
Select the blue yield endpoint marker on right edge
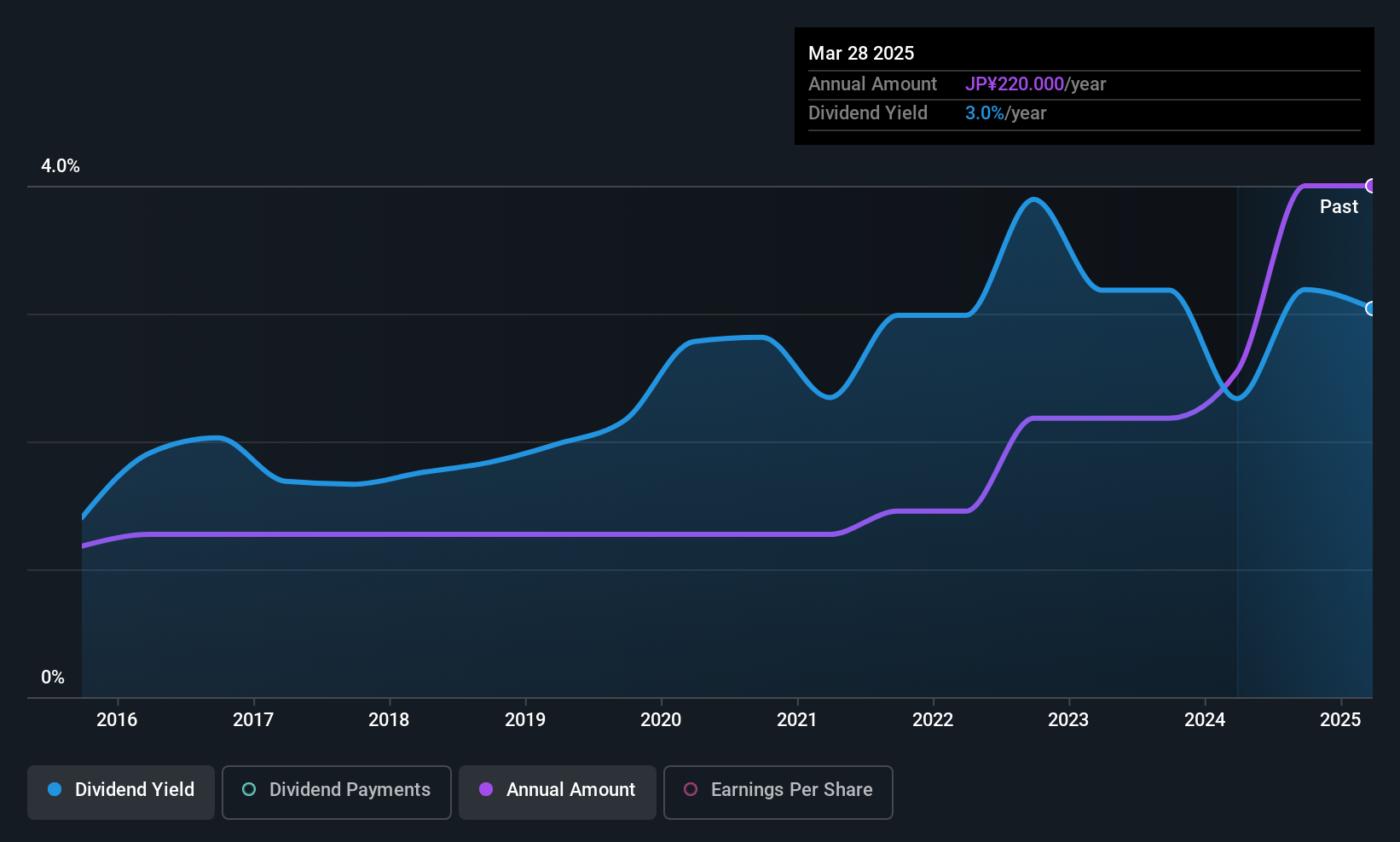1371,309
